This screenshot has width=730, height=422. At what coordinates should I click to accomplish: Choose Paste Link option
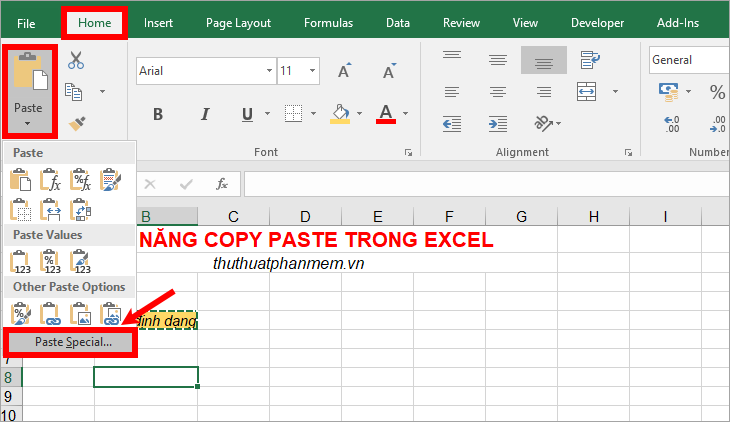pos(50,314)
